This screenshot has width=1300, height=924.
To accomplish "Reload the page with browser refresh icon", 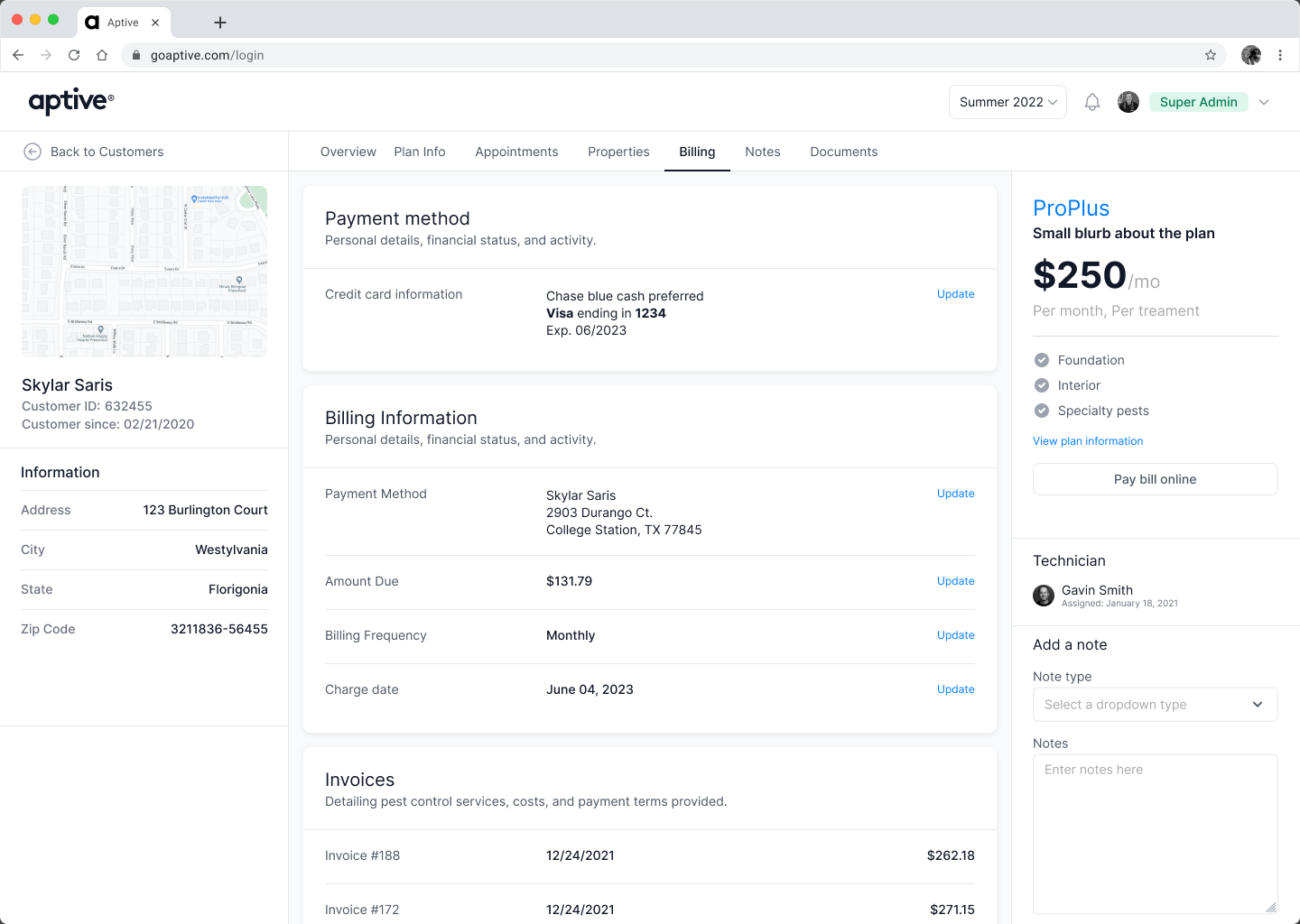I will click(x=74, y=55).
